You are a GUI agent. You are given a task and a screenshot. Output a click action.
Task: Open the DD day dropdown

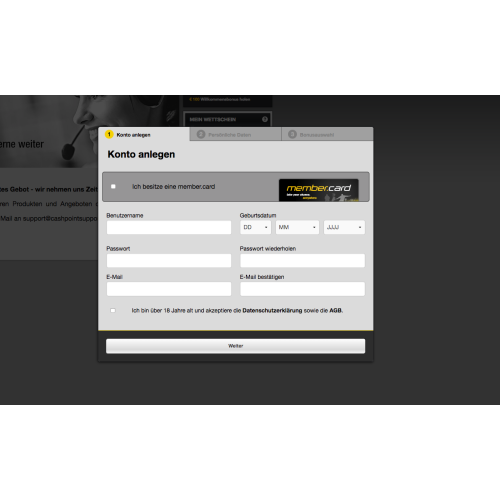click(256, 227)
